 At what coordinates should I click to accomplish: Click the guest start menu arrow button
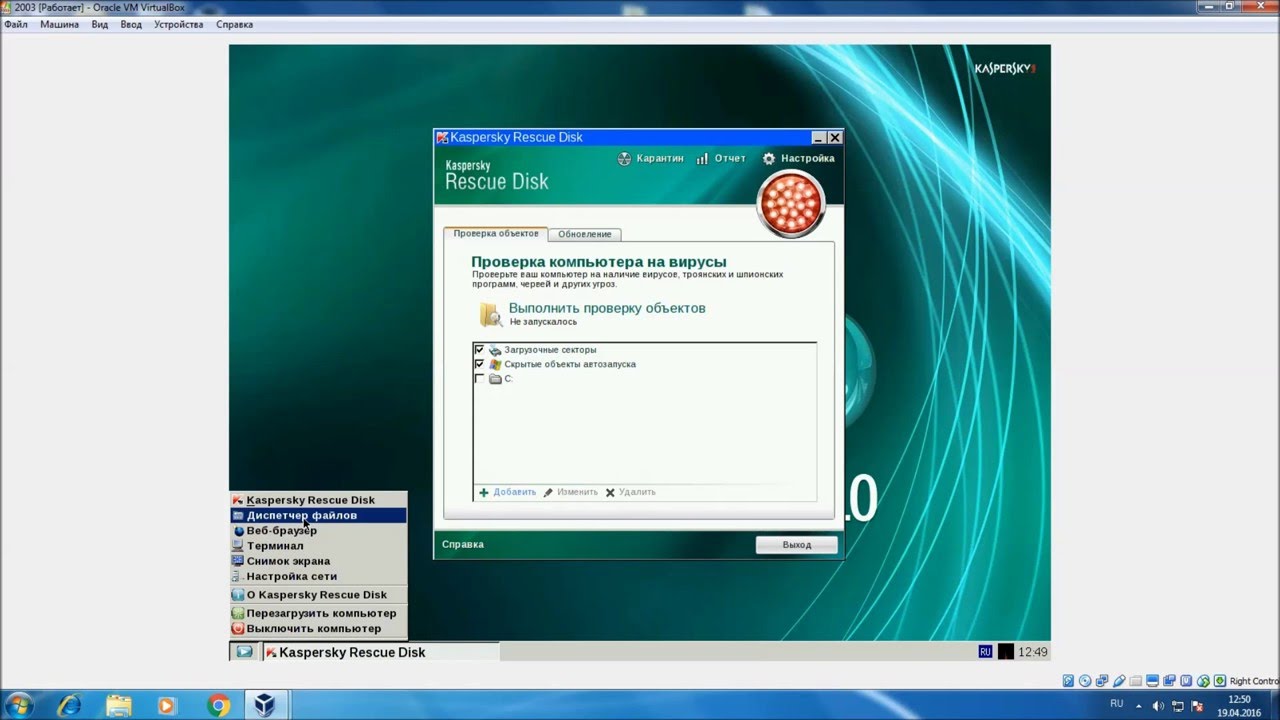click(x=243, y=652)
